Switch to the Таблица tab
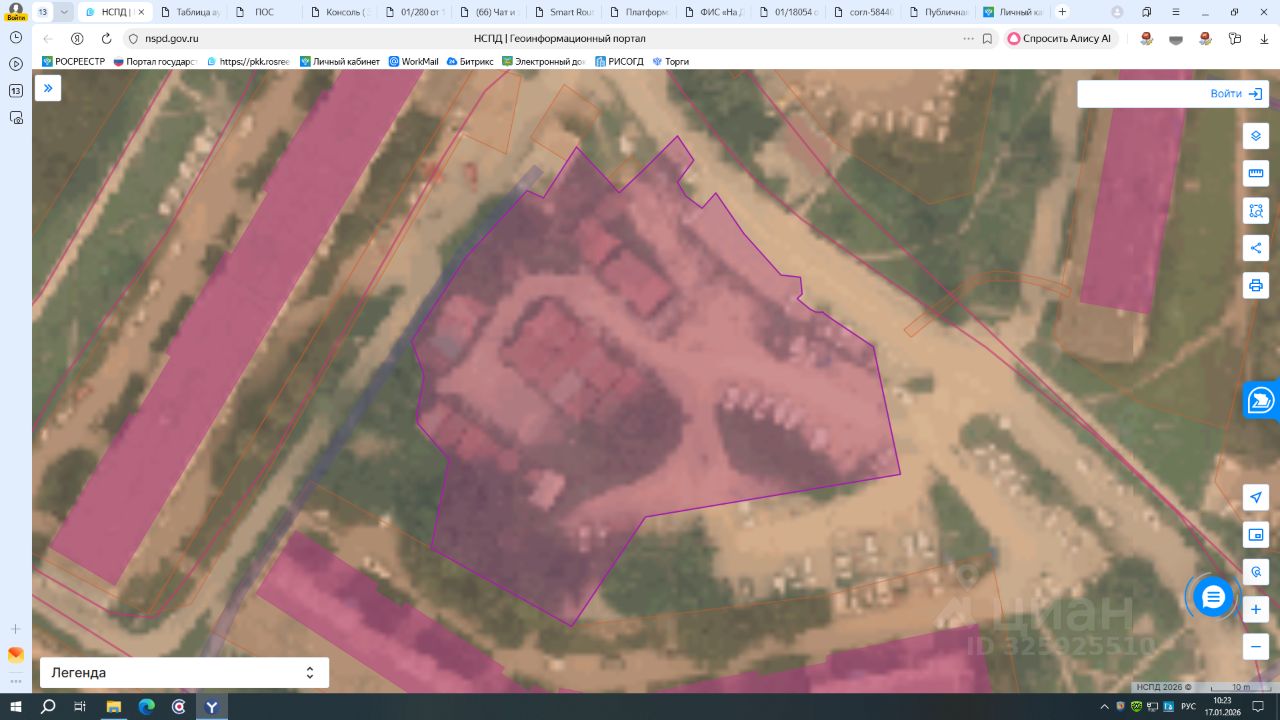The width and height of the screenshot is (1280, 720). [190, 12]
